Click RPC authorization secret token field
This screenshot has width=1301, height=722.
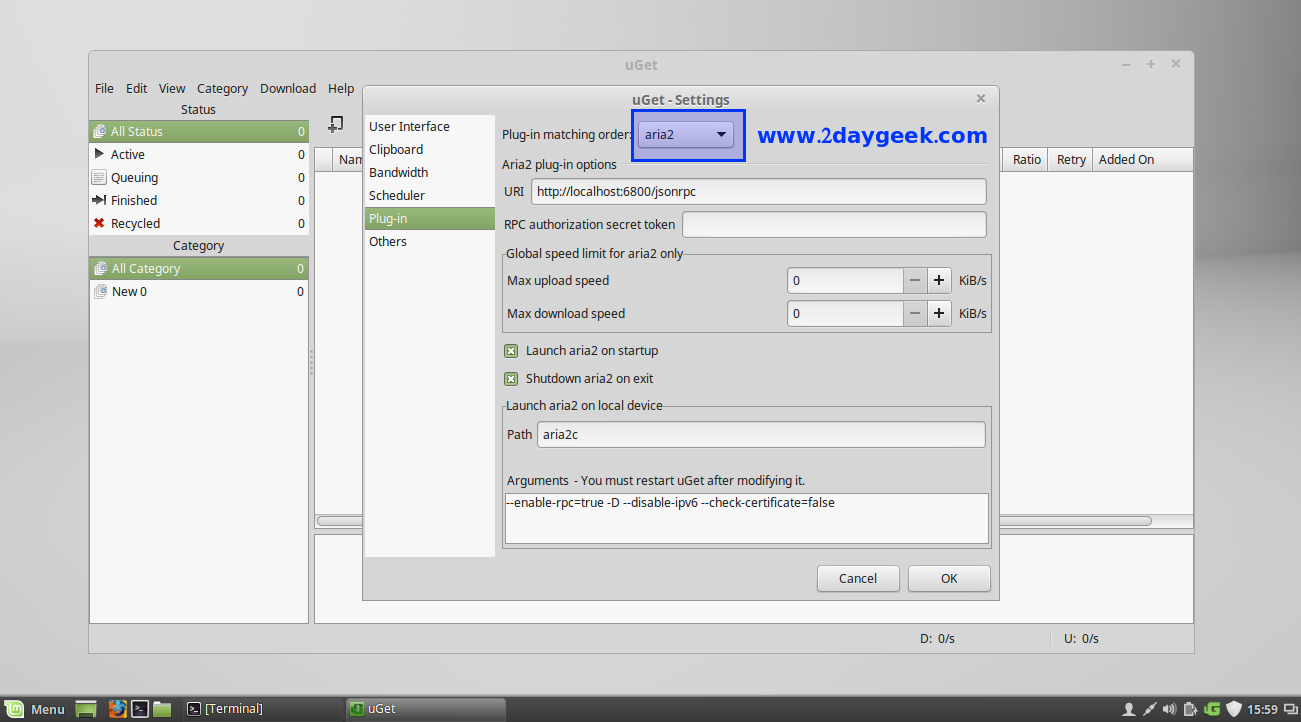pos(834,224)
